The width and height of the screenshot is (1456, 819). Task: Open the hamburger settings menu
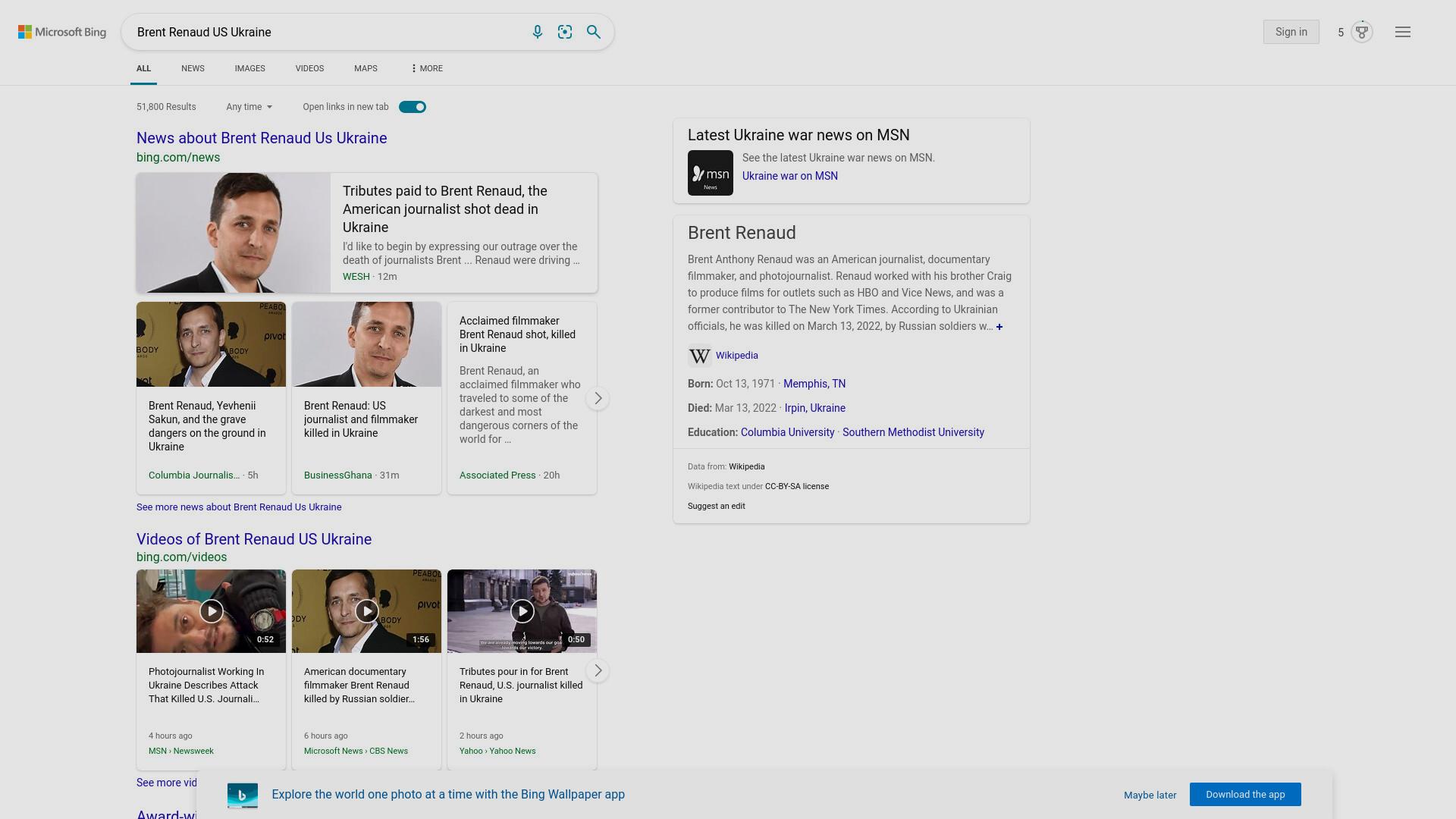1403,32
